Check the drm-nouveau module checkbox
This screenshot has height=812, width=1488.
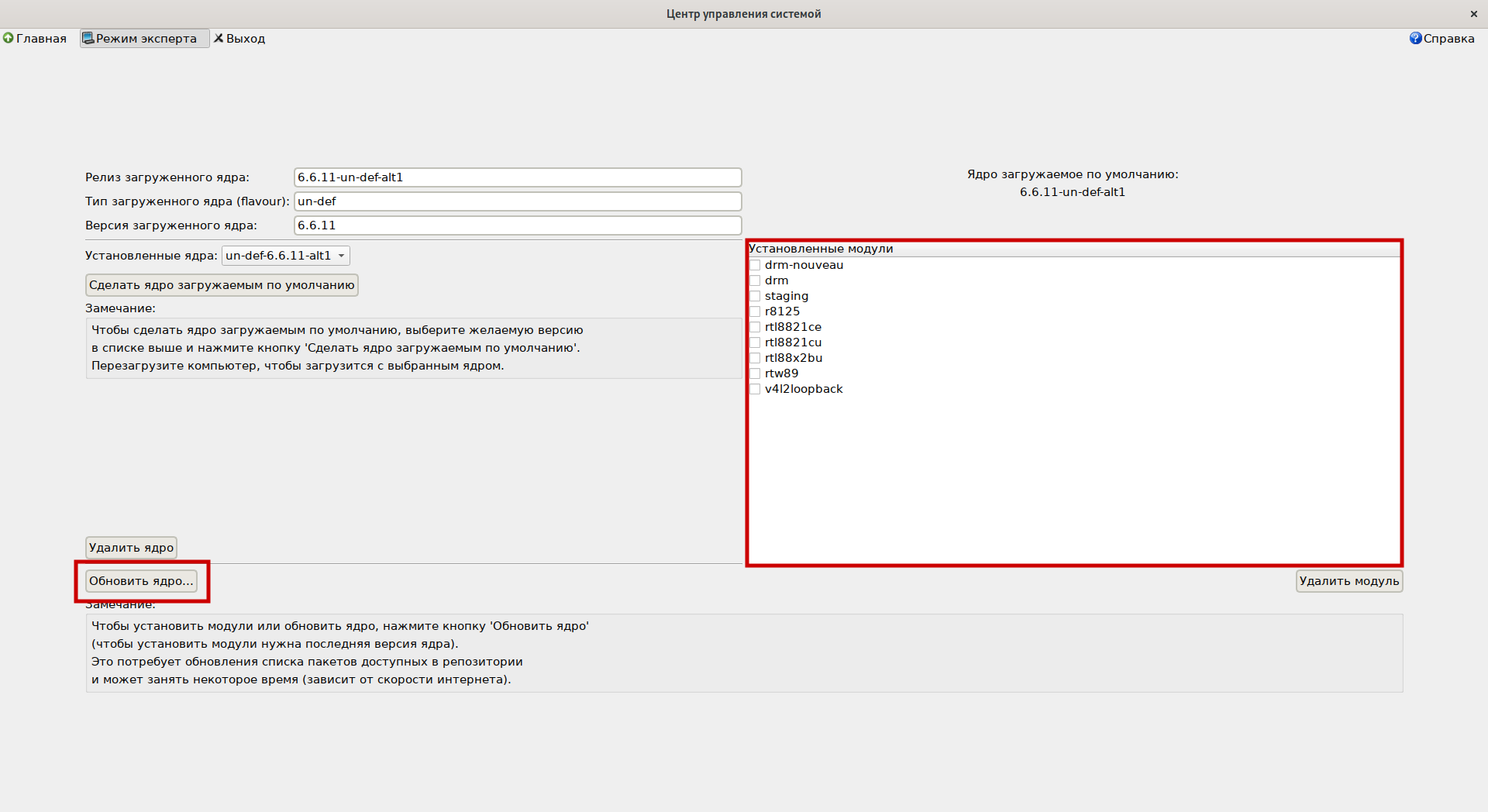(755, 265)
